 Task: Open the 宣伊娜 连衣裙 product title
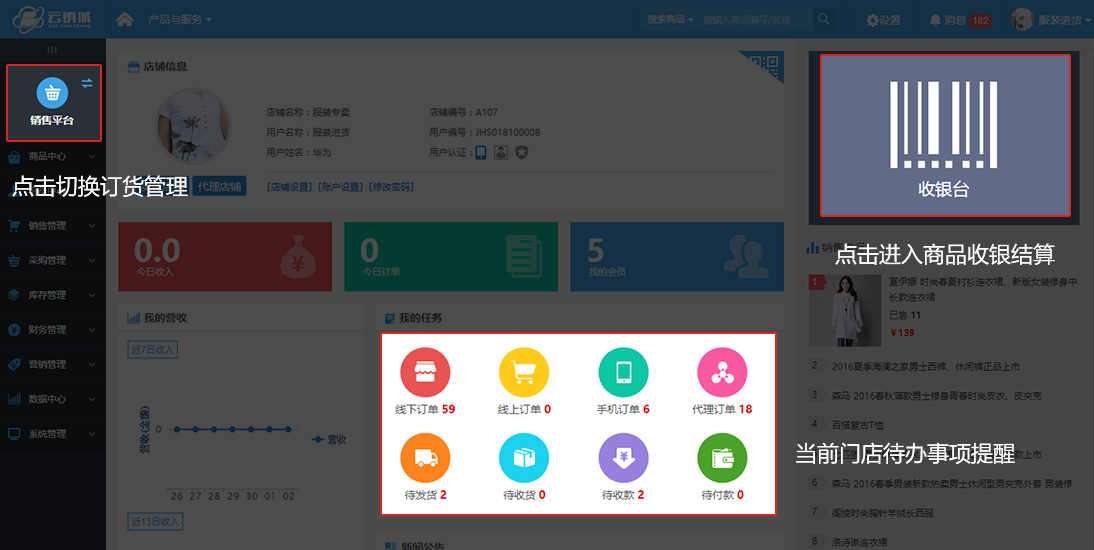pos(983,289)
